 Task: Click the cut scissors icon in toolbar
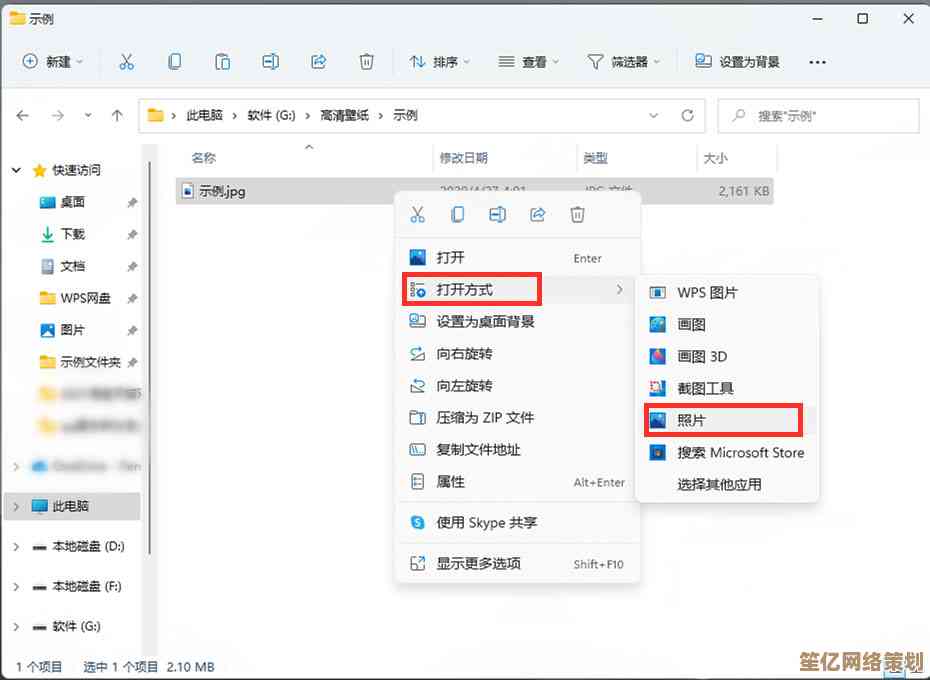(126, 62)
